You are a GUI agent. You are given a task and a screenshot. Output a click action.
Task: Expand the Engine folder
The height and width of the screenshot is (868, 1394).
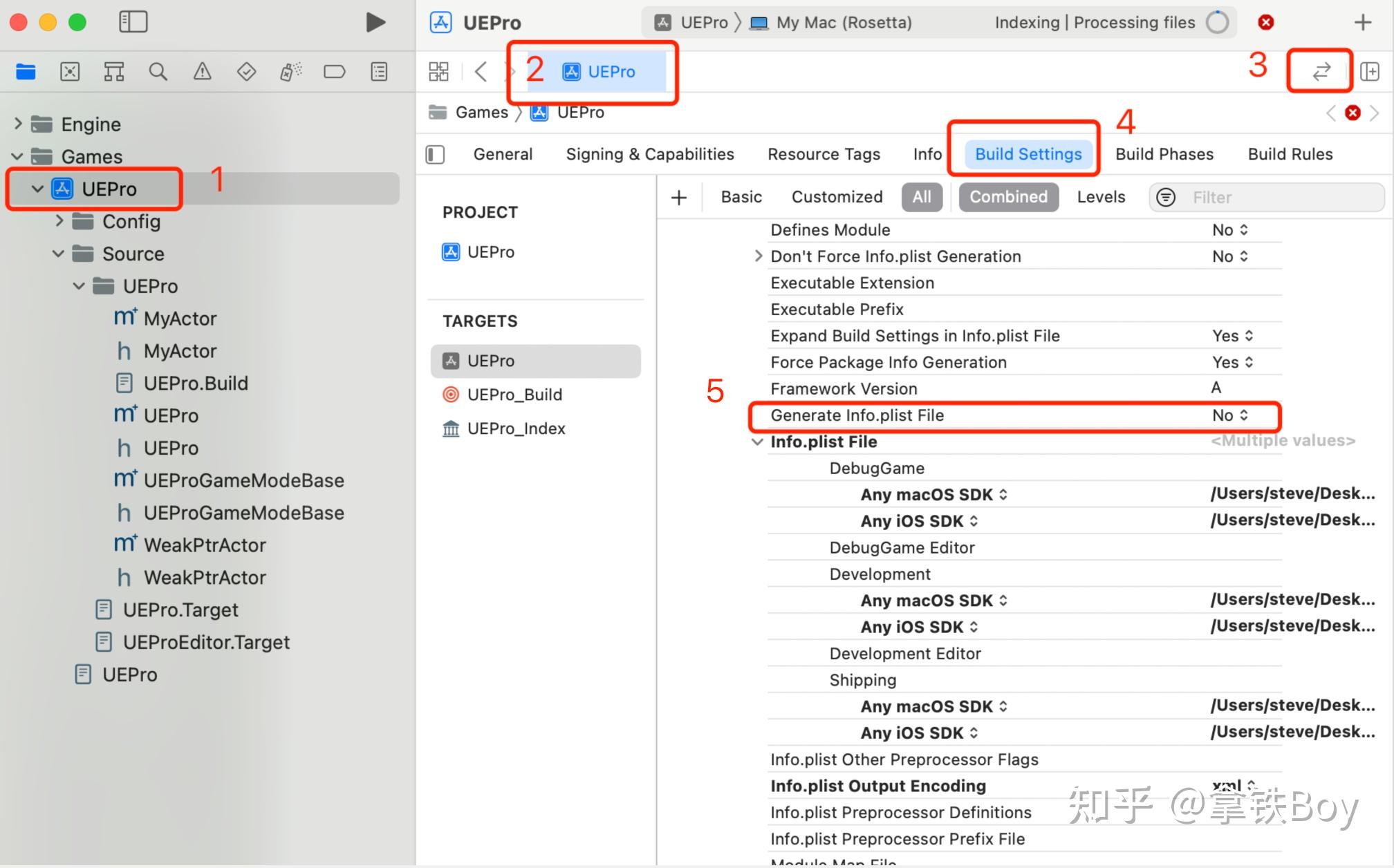point(19,124)
